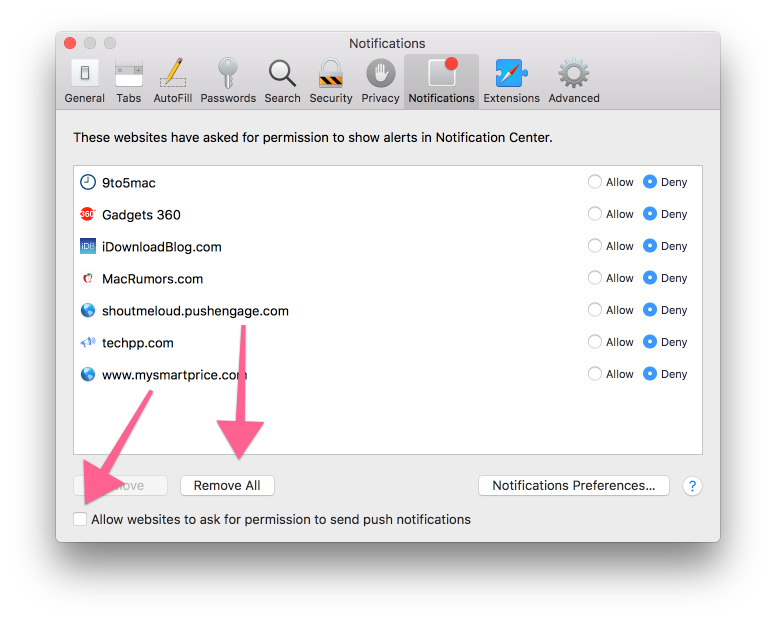
Task: Open Notifications Preferences…
Action: 574,485
